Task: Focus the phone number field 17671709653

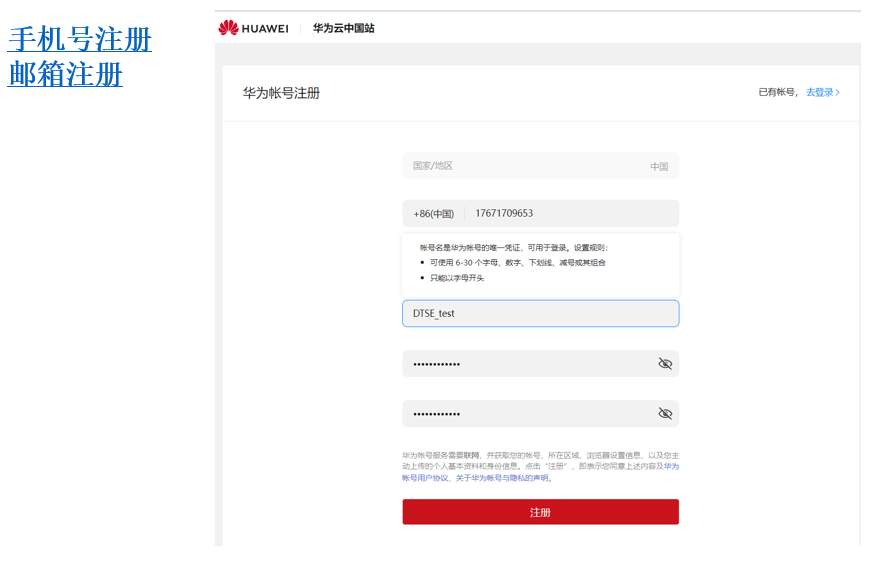Action: click(x=571, y=213)
